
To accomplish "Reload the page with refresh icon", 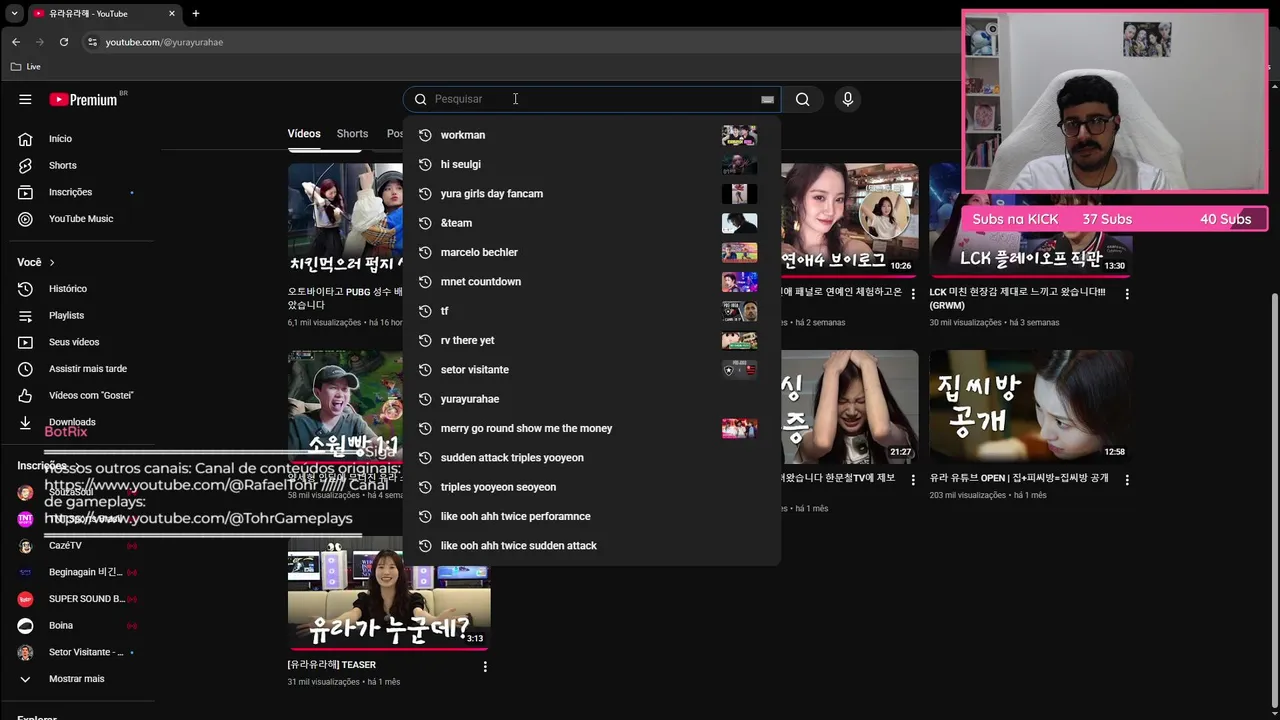I will coord(64,42).
